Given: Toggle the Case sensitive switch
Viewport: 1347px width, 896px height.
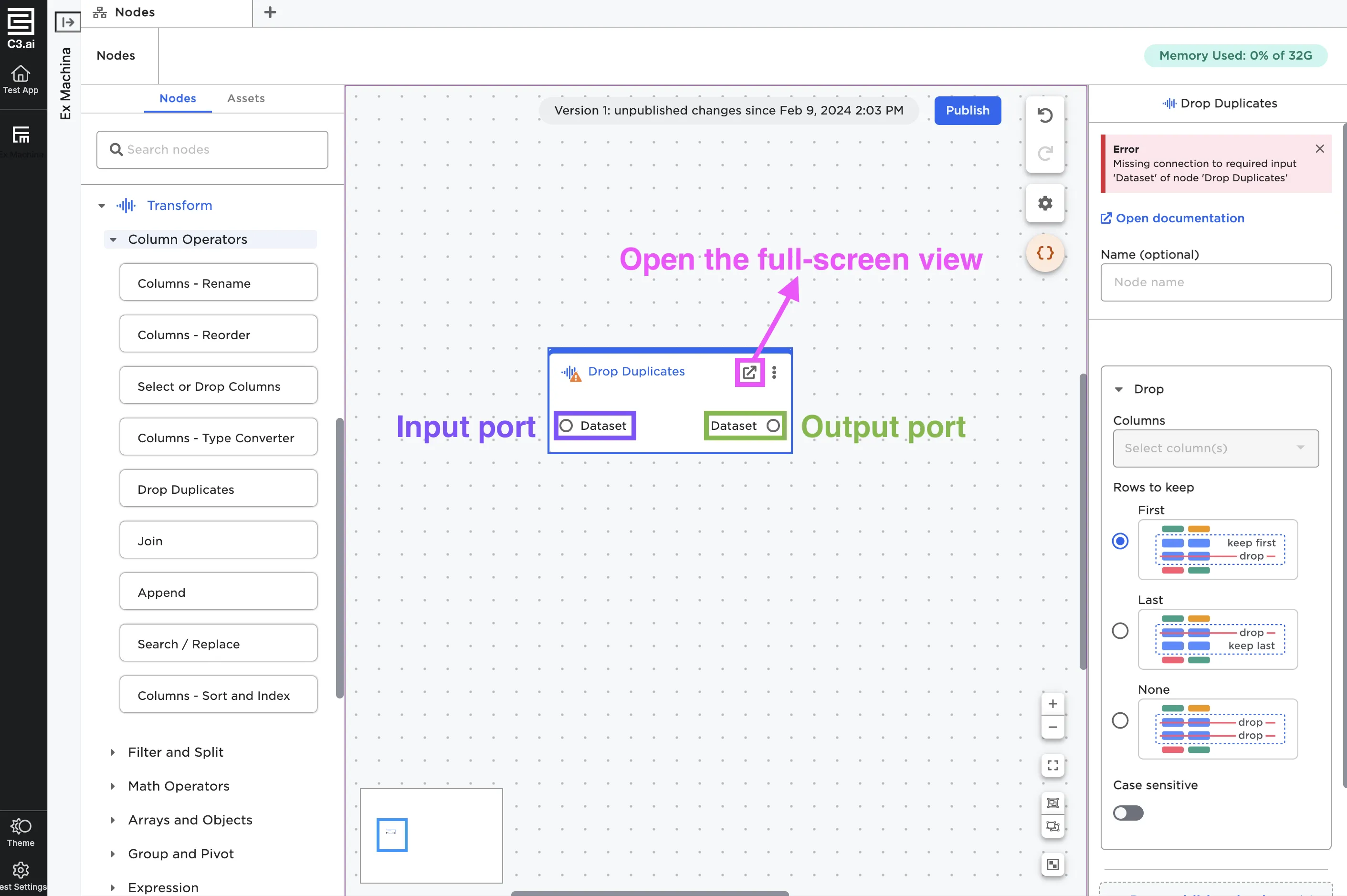Looking at the screenshot, I should (1128, 813).
